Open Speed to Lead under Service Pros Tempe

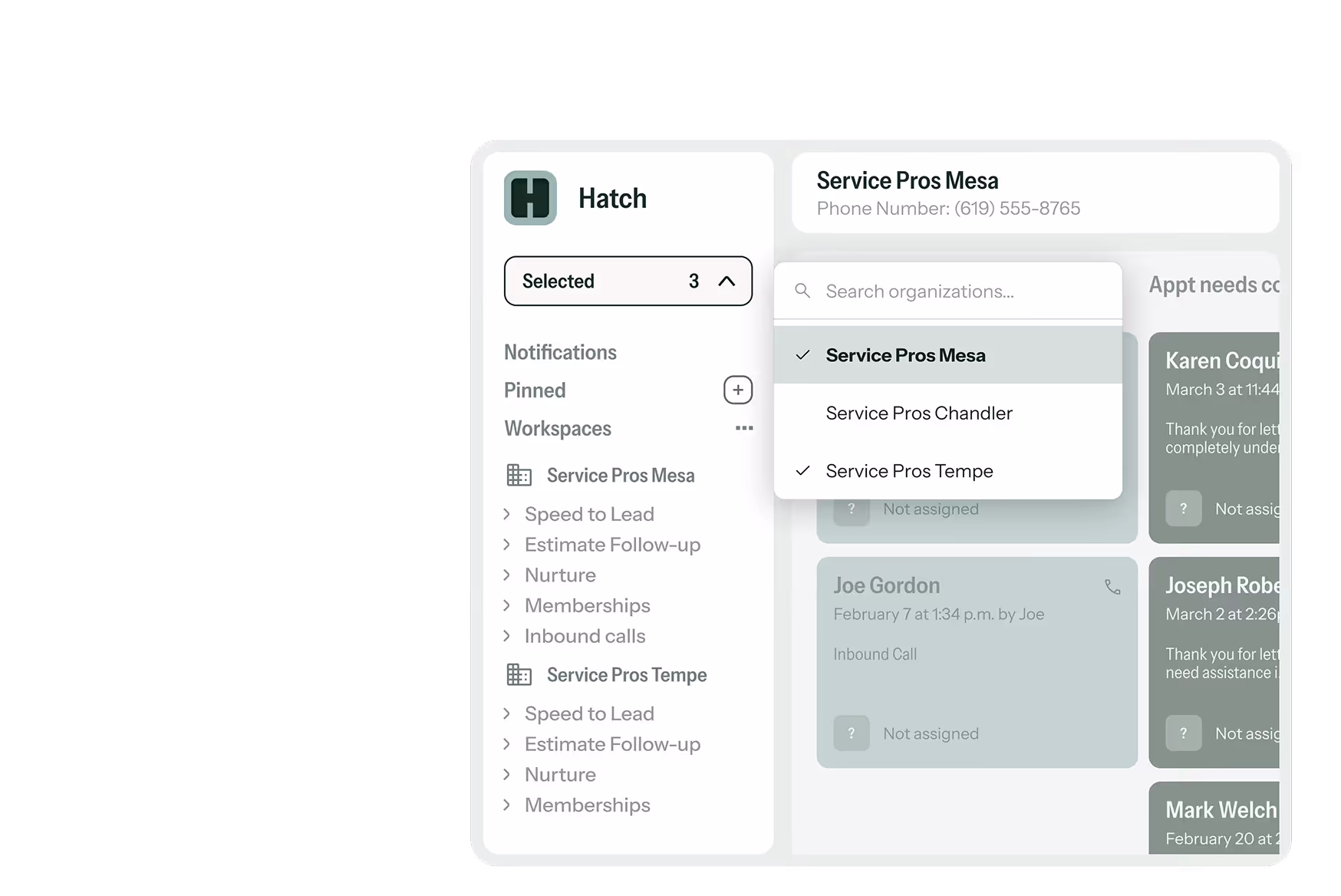click(x=588, y=713)
